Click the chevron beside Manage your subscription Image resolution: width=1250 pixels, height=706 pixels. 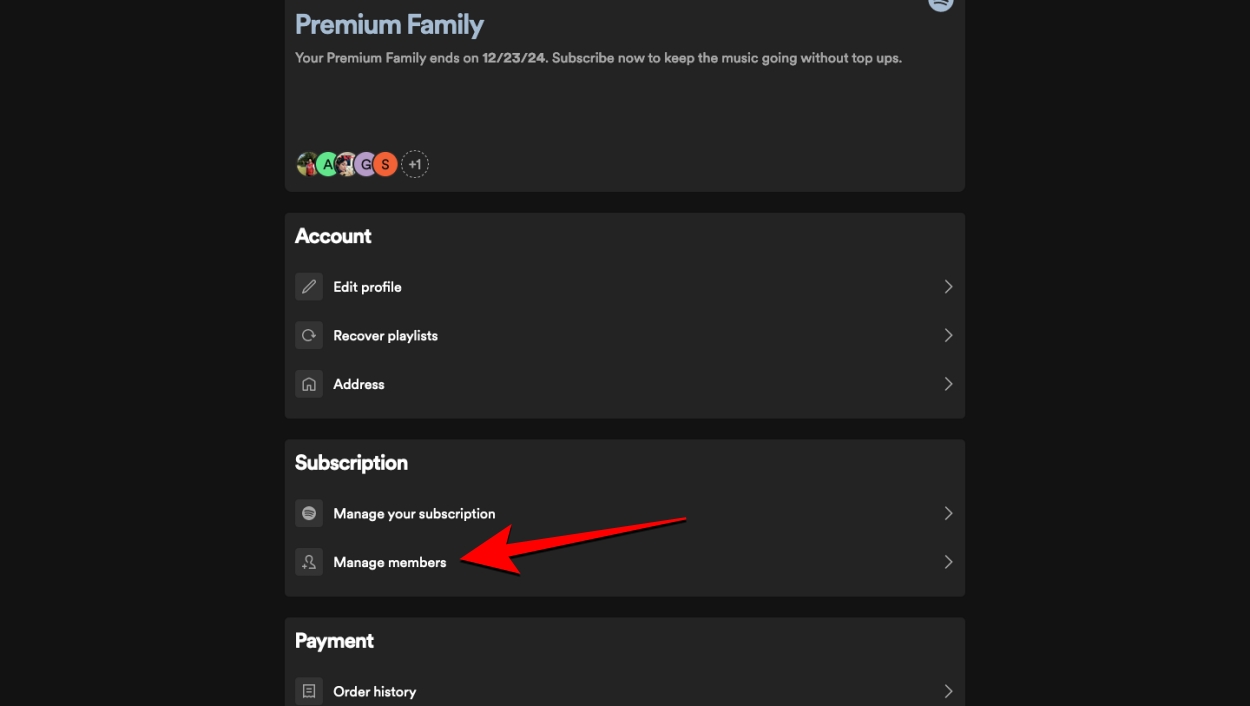point(948,513)
